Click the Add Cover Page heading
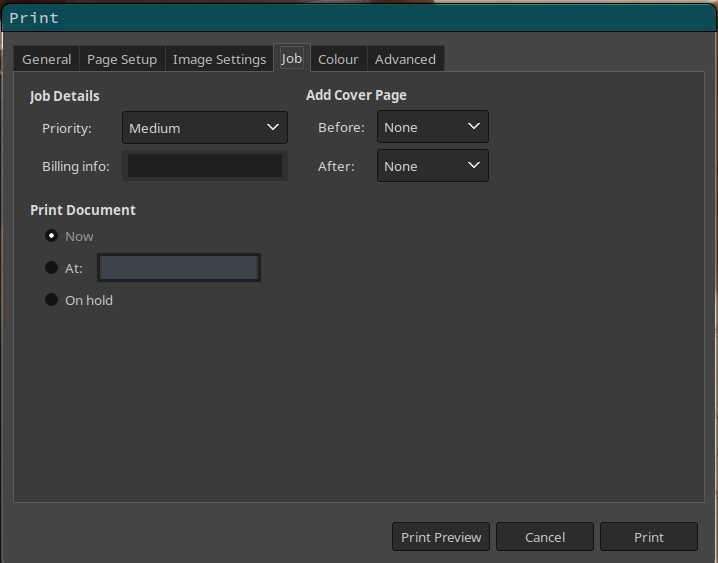Viewport: 718px width, 563px height. coord(356,96)
